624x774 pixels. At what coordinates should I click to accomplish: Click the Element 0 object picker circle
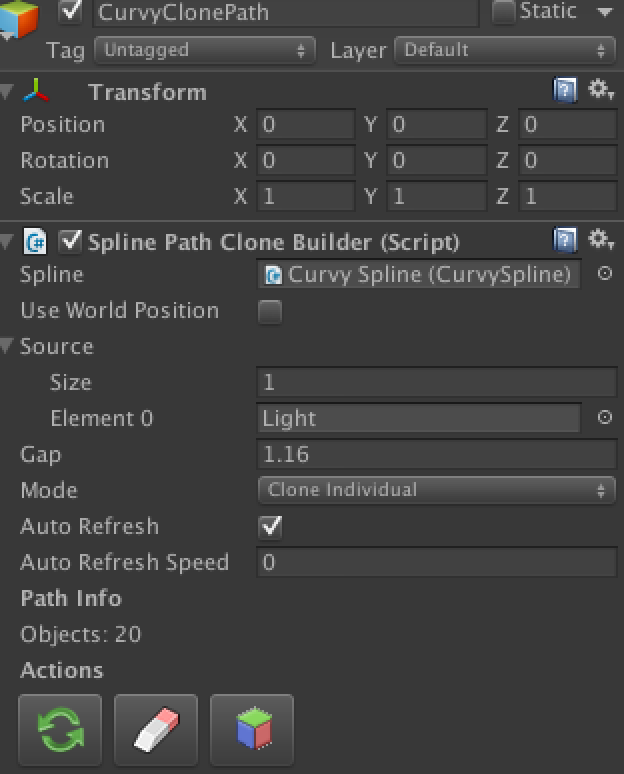coord(605,418)
